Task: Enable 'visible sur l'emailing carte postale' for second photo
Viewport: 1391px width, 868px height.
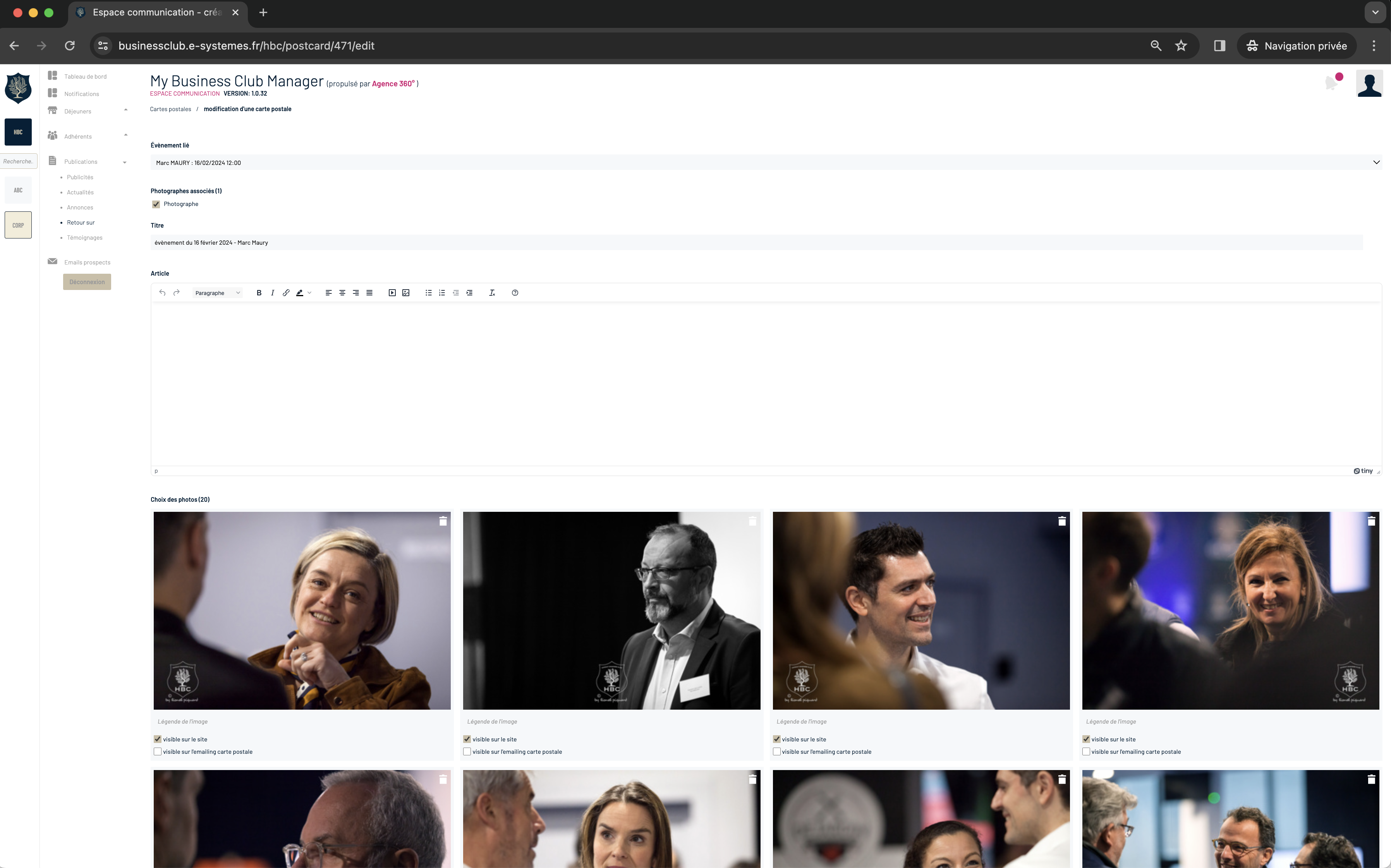Action: [x=467, y=751]
